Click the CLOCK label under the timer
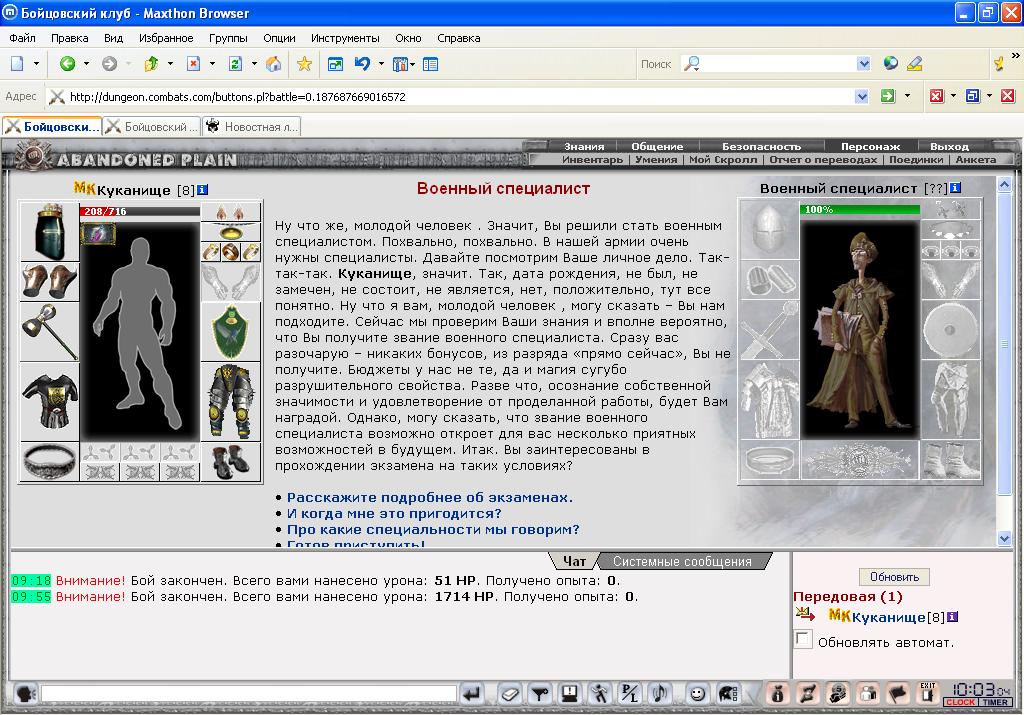The width and height of the screenshot is (1024, 715). tap(960, 702)
